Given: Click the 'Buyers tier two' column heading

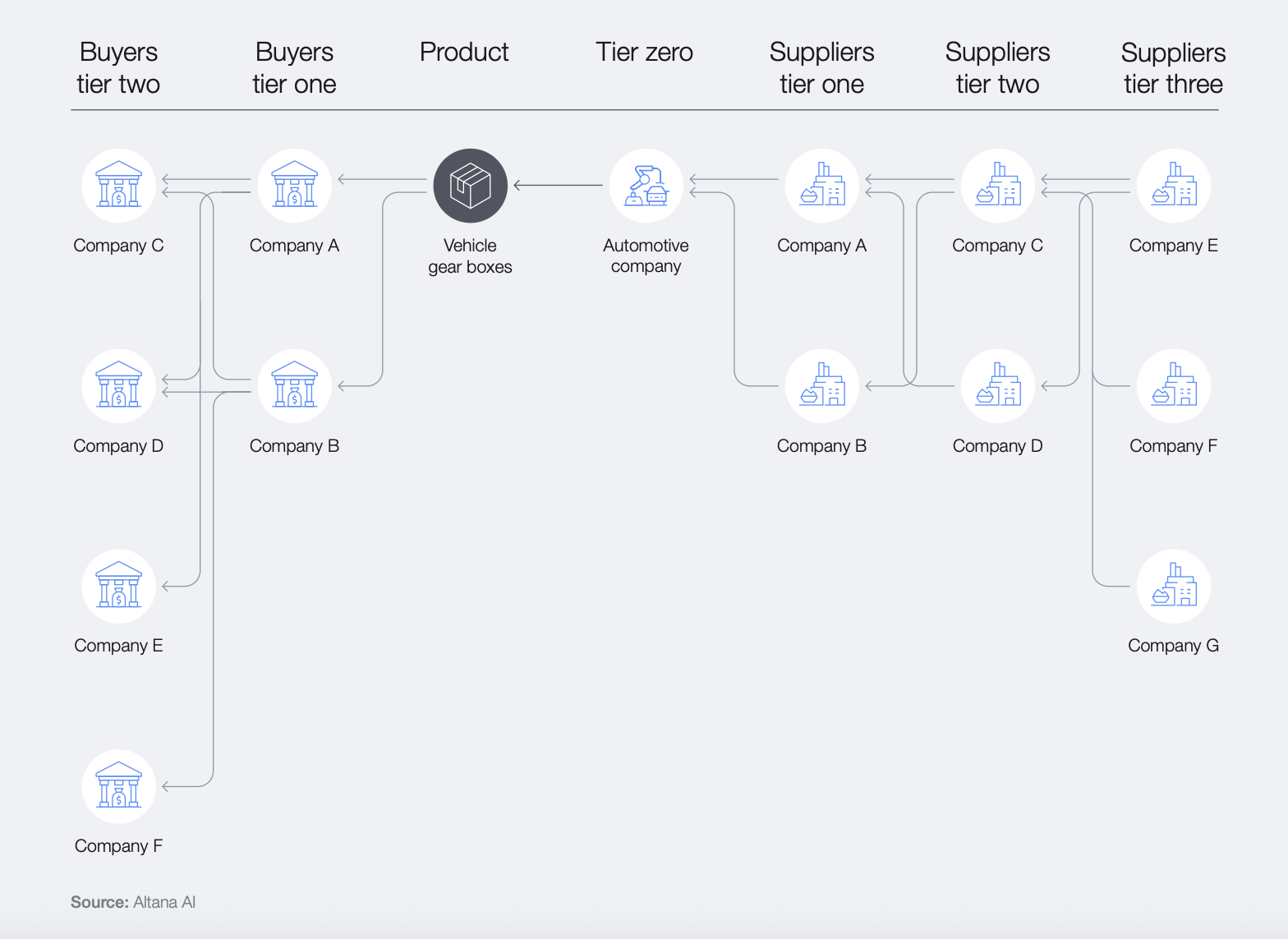Looking at the screenshot, I should tap(118, 68).
